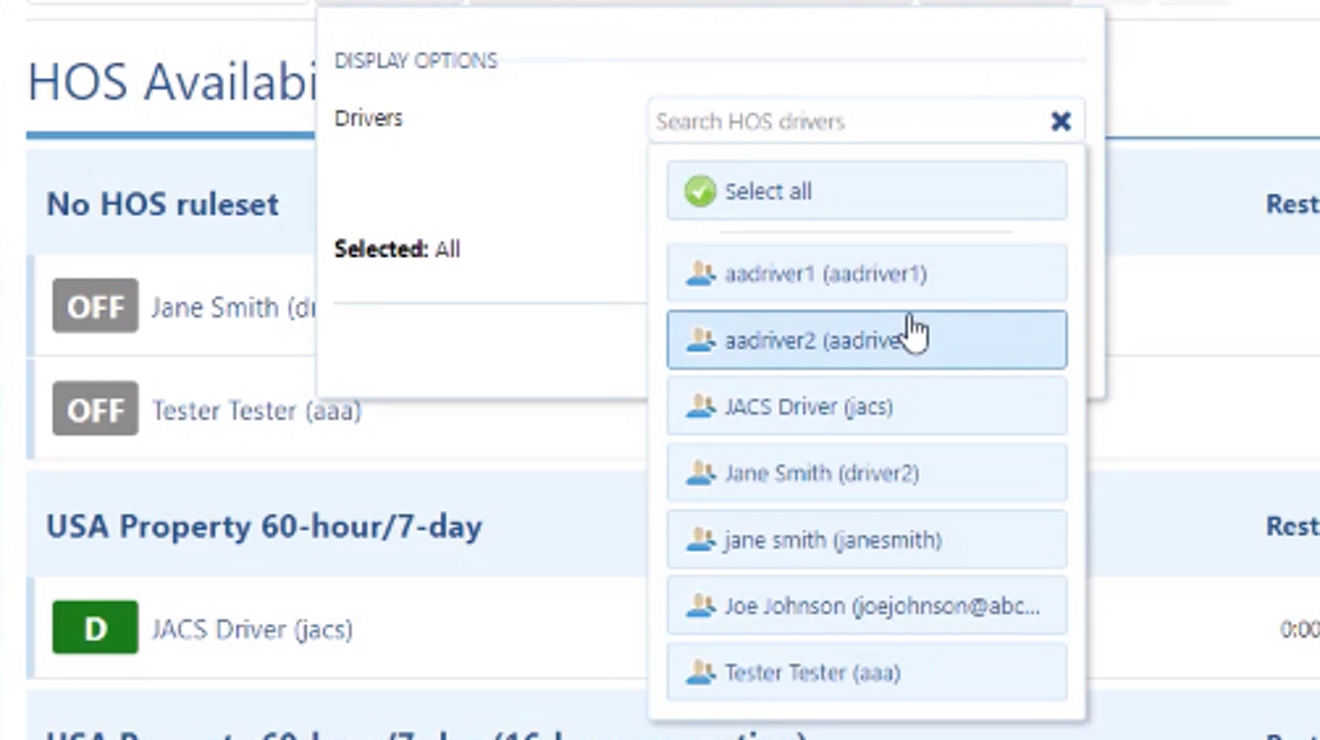Screen dimensions: 1320x740
Task: Click the JACS Driver (jacs) name link
Action: click(x=252, y=628)
